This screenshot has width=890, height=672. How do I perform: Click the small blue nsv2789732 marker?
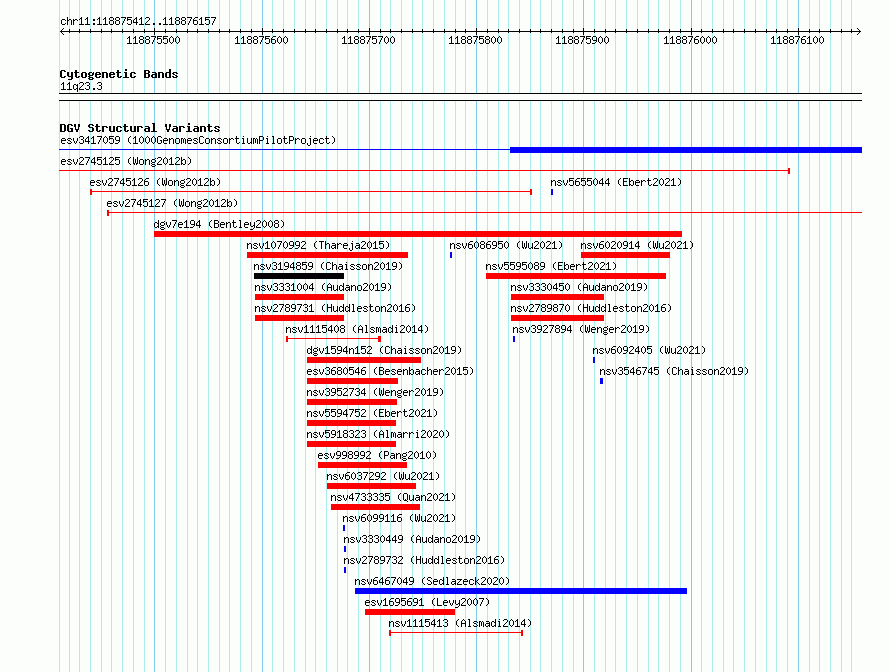tap(345, 570)
